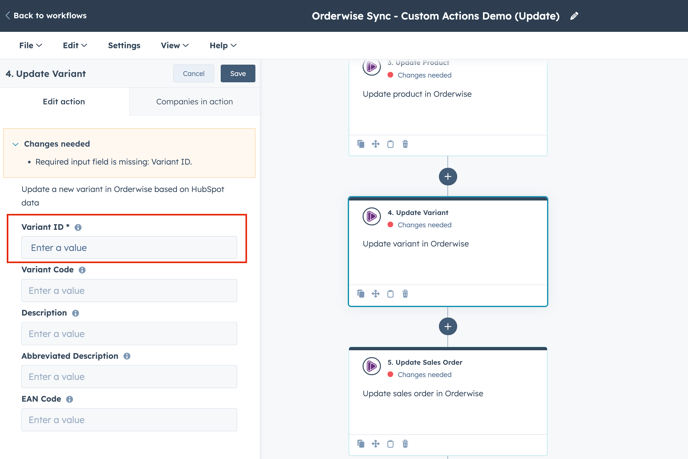Click move icon on Update Product card
Screen dimensions: 688x459
[376, 144]
